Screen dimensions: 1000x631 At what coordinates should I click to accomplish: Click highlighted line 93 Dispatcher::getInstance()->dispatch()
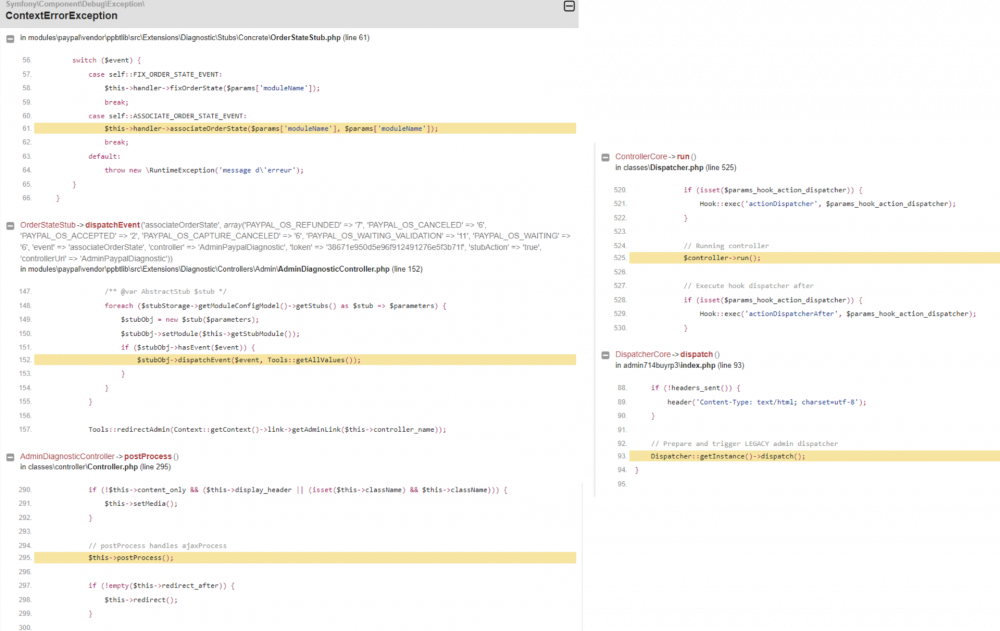(x=814, y=456)
